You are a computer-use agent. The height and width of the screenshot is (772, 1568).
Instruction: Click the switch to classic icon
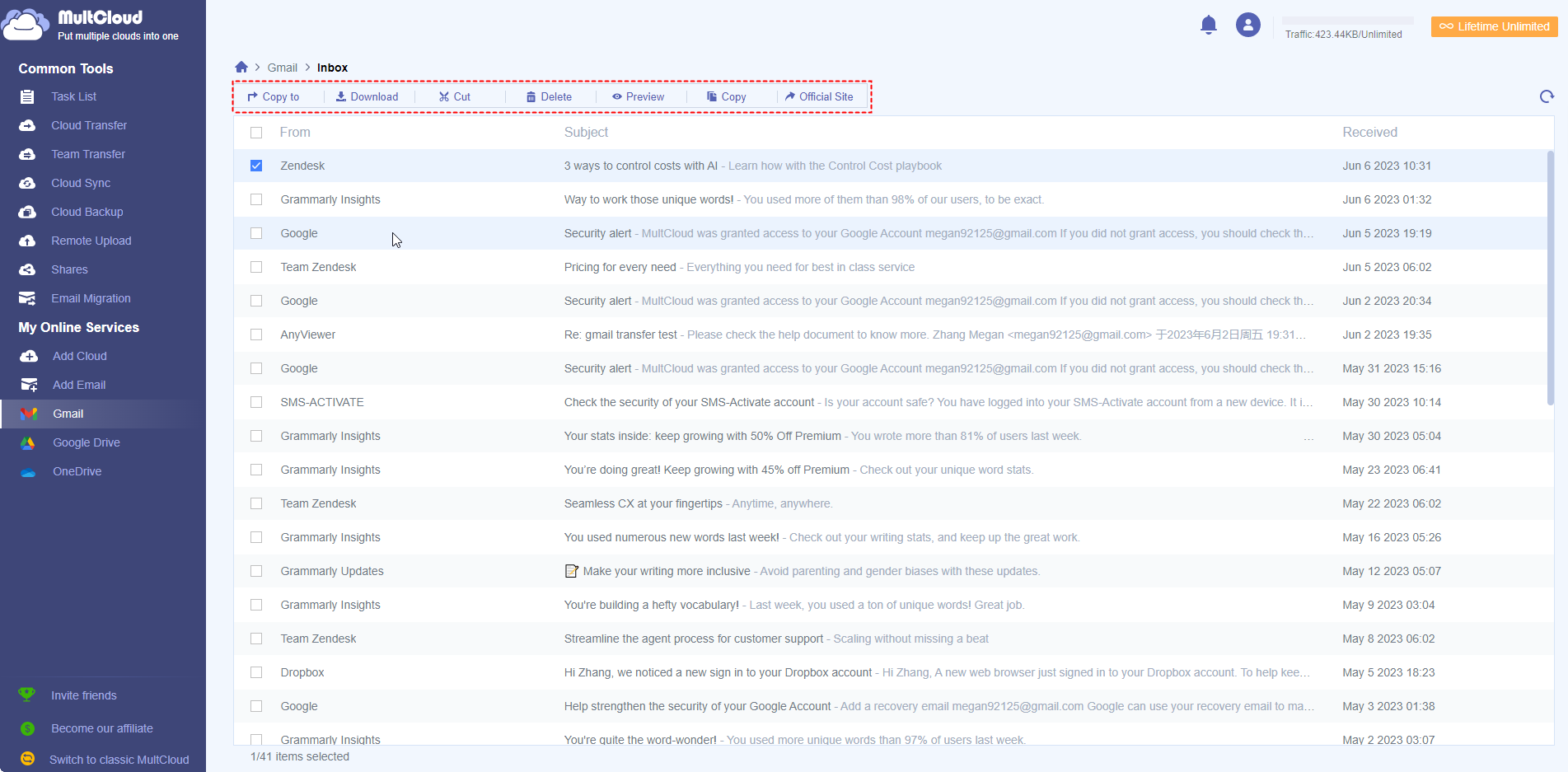(27, 759)
